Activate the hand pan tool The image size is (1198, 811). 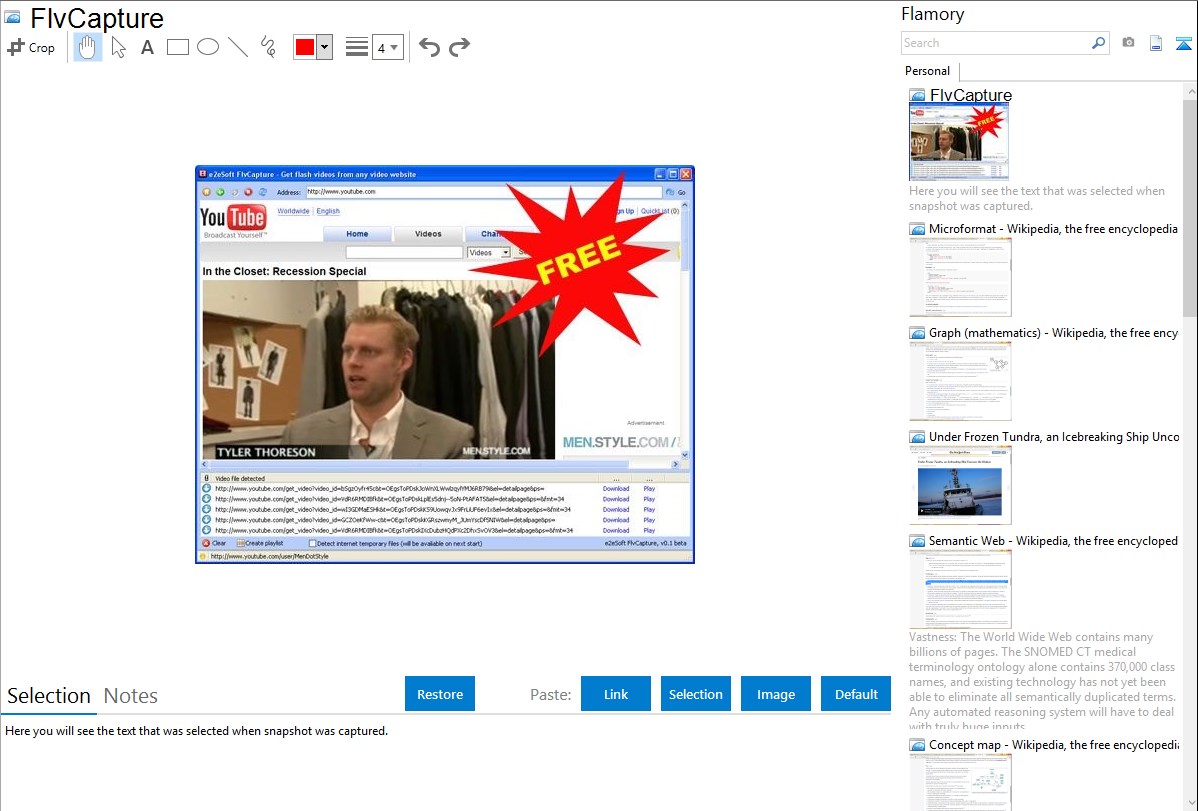click(87, 47)
